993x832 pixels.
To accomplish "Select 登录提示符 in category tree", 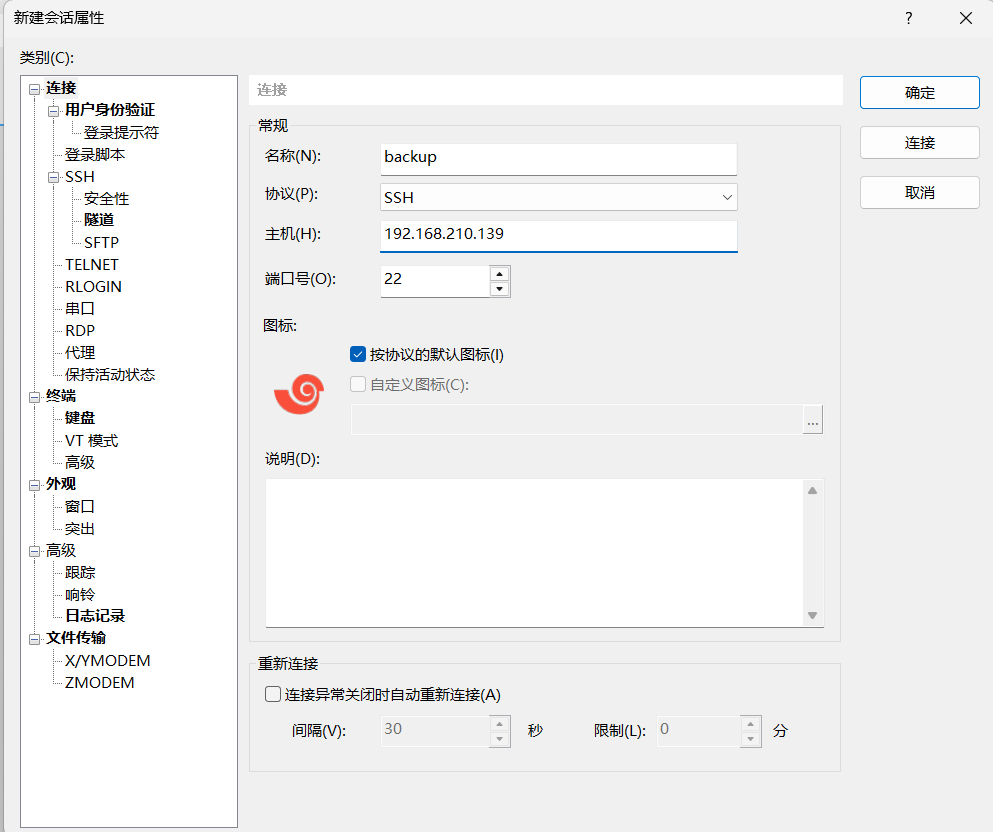I will (x=121, y=132).
